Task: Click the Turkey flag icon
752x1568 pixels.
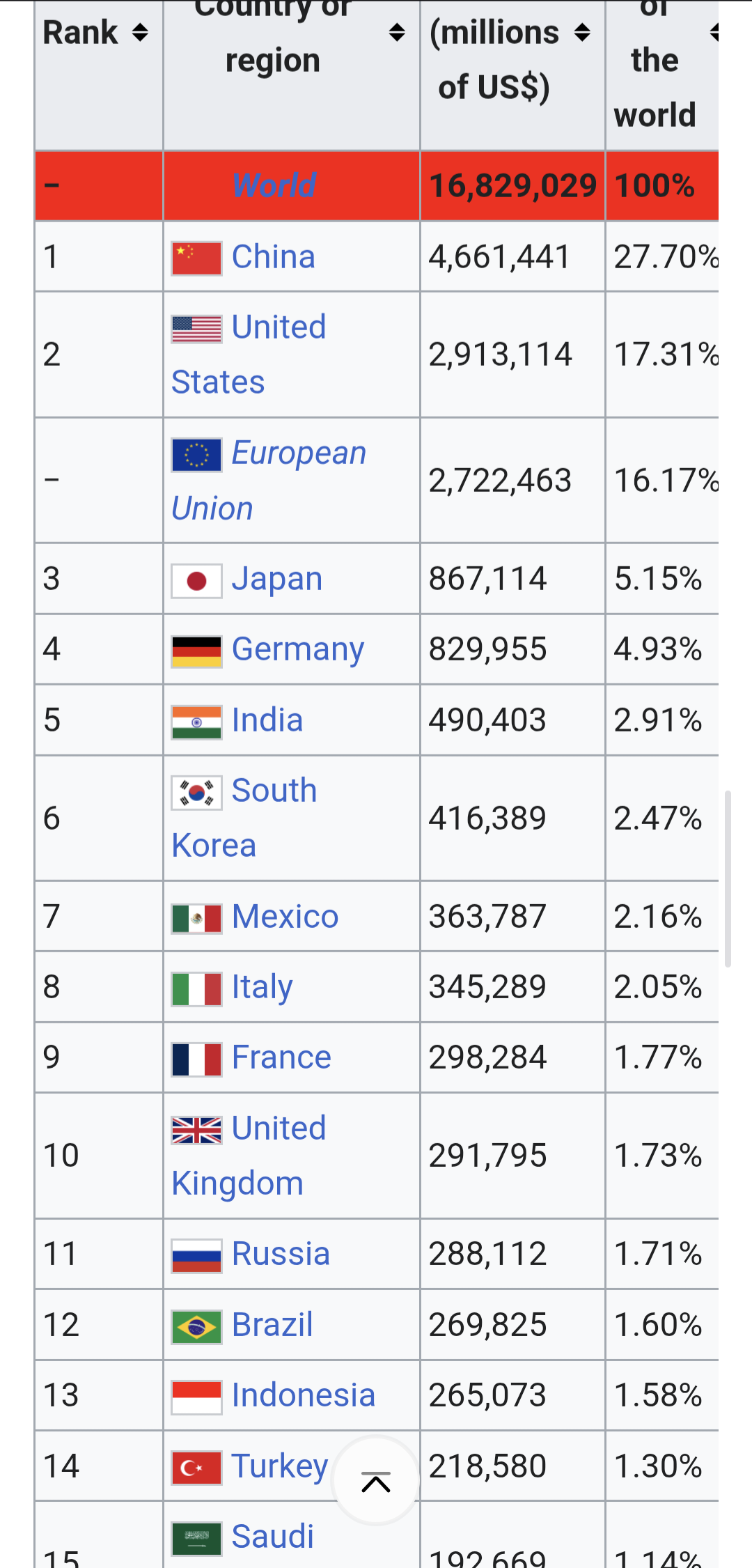Action: pos(196,1468)
